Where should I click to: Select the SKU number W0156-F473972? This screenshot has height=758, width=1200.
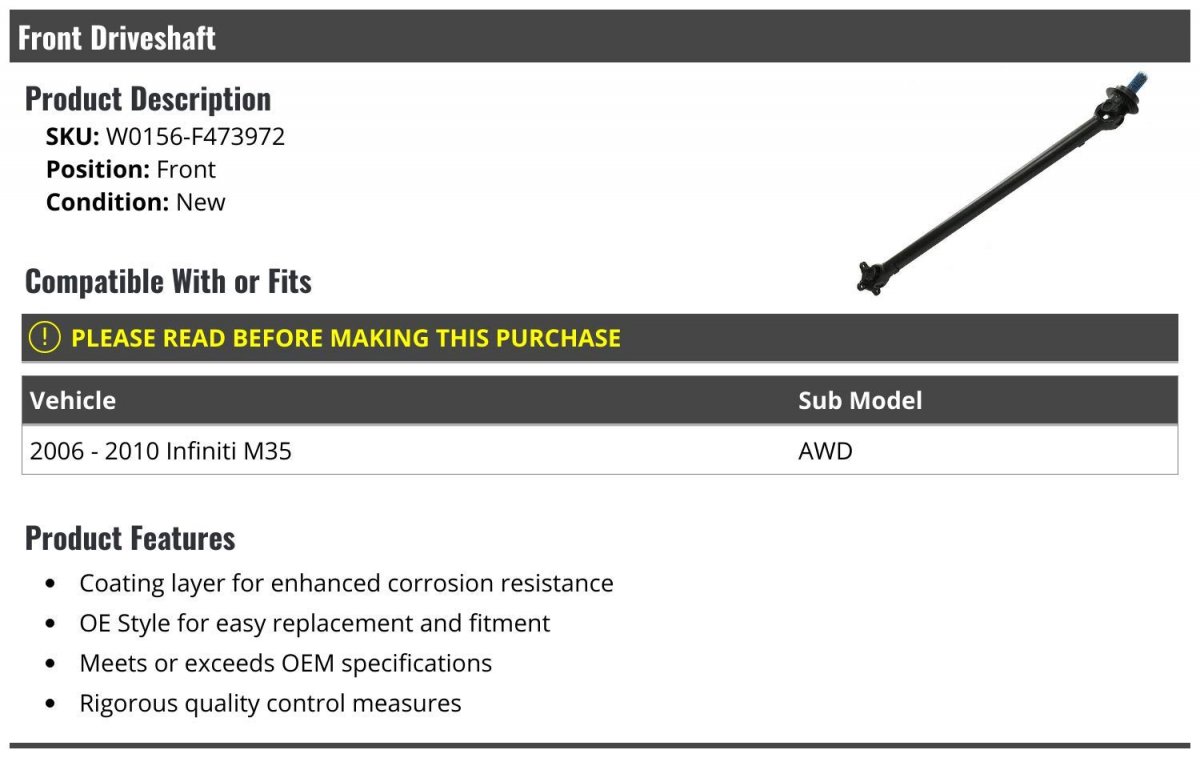[x=195, y=137]
